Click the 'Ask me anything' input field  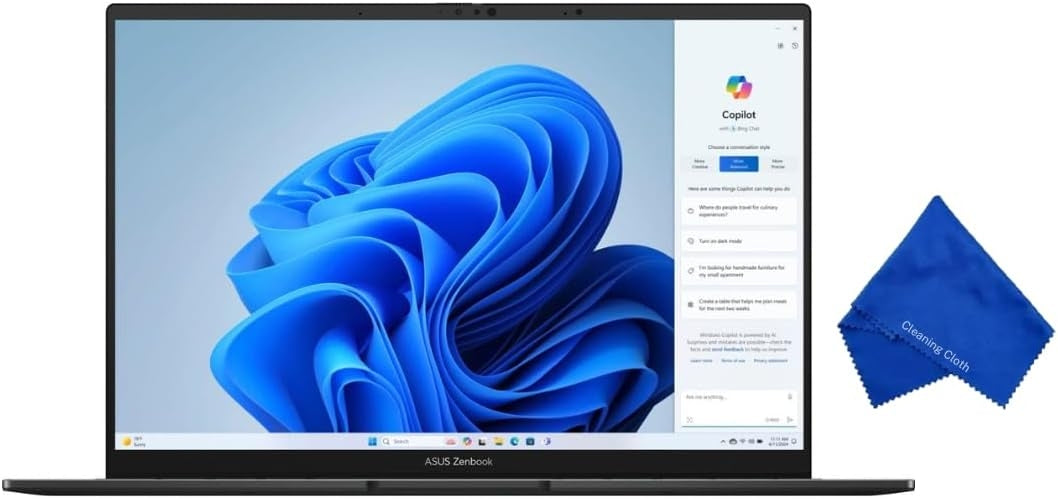[x=732, y=397]
